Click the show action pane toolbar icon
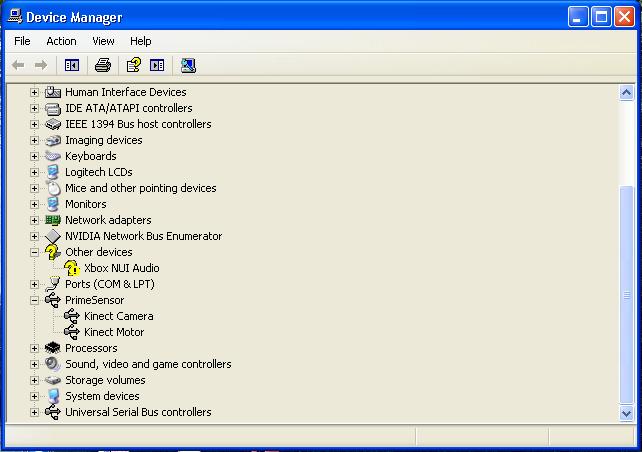The height and width of the screenshot is (452, 642). 157,65
